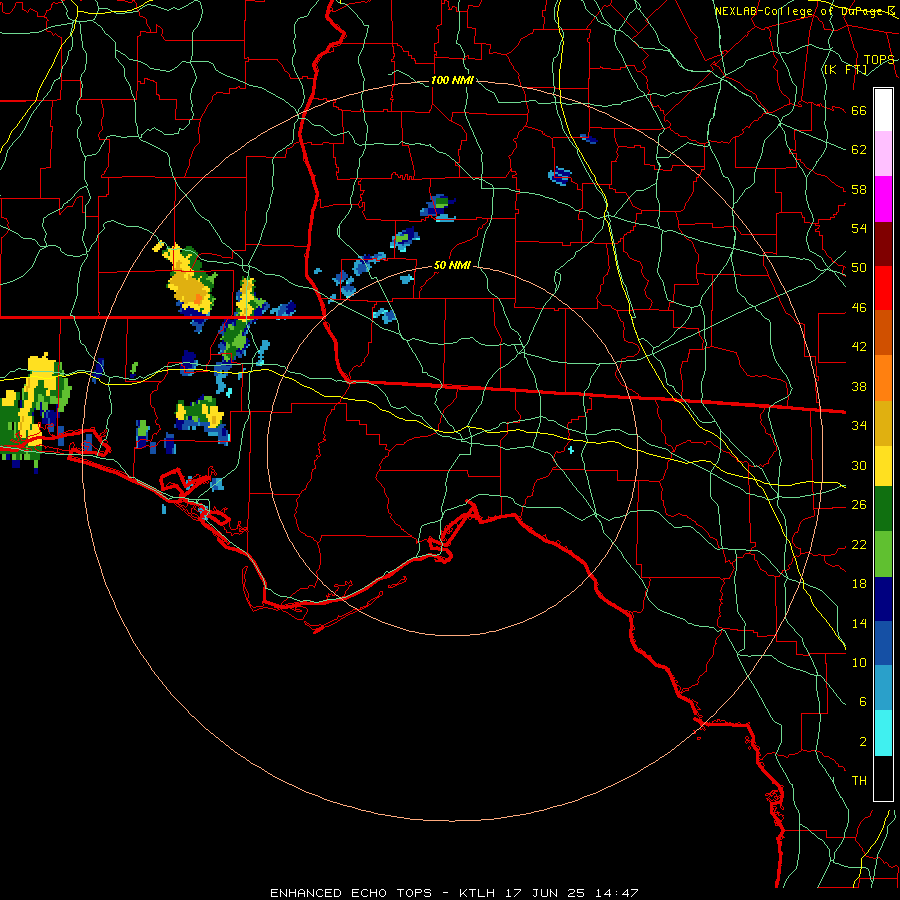Screen dimensions: 900x900
Task: Click legend value "58"
Action: (859, 189)
